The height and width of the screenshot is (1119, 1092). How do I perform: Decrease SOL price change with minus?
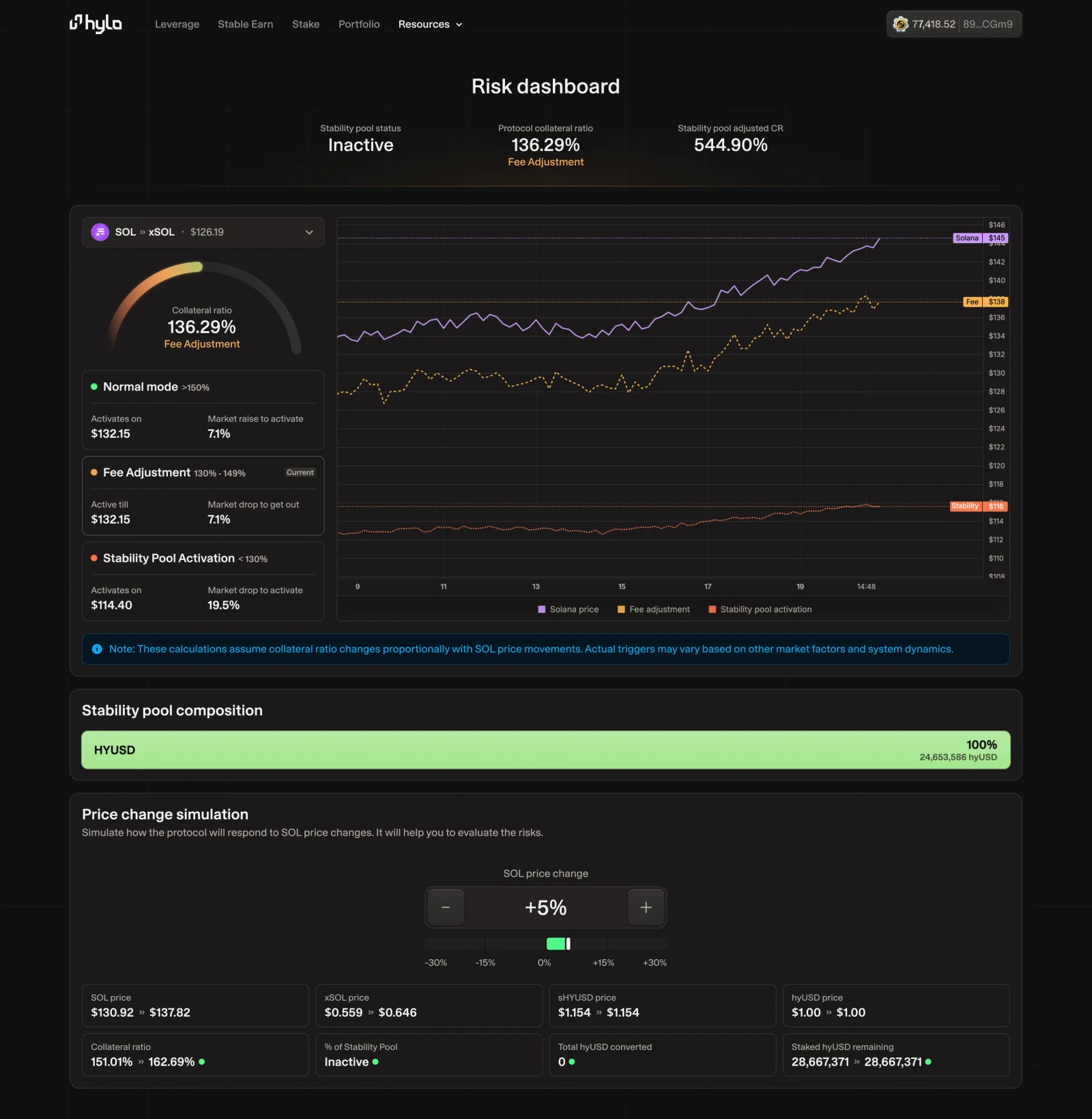[446, 907]
